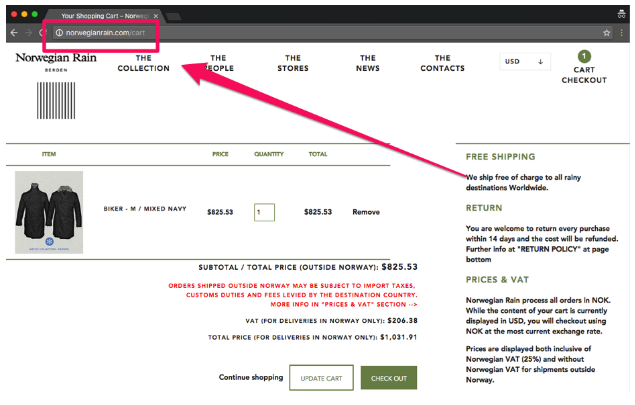Click the Prices & VAT heading

(x=497, y=279)
